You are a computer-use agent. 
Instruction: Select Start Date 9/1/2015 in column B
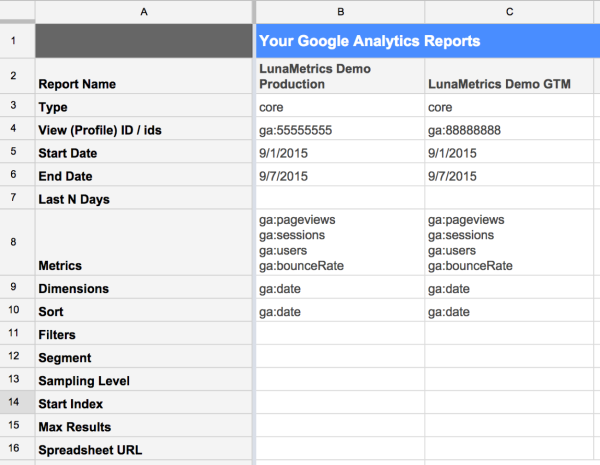coord(340,152)
